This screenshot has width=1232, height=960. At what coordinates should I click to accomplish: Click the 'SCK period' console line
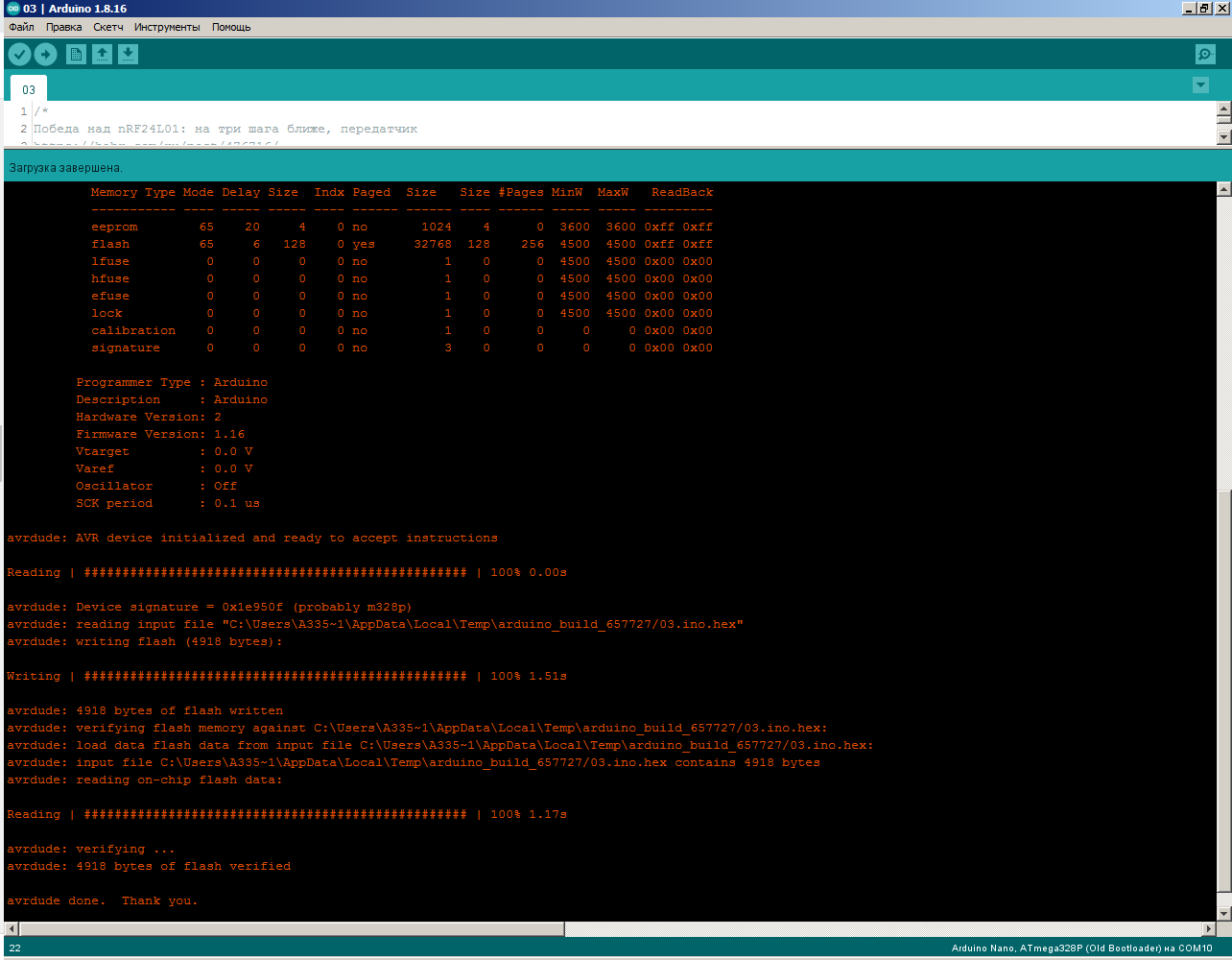168,503
